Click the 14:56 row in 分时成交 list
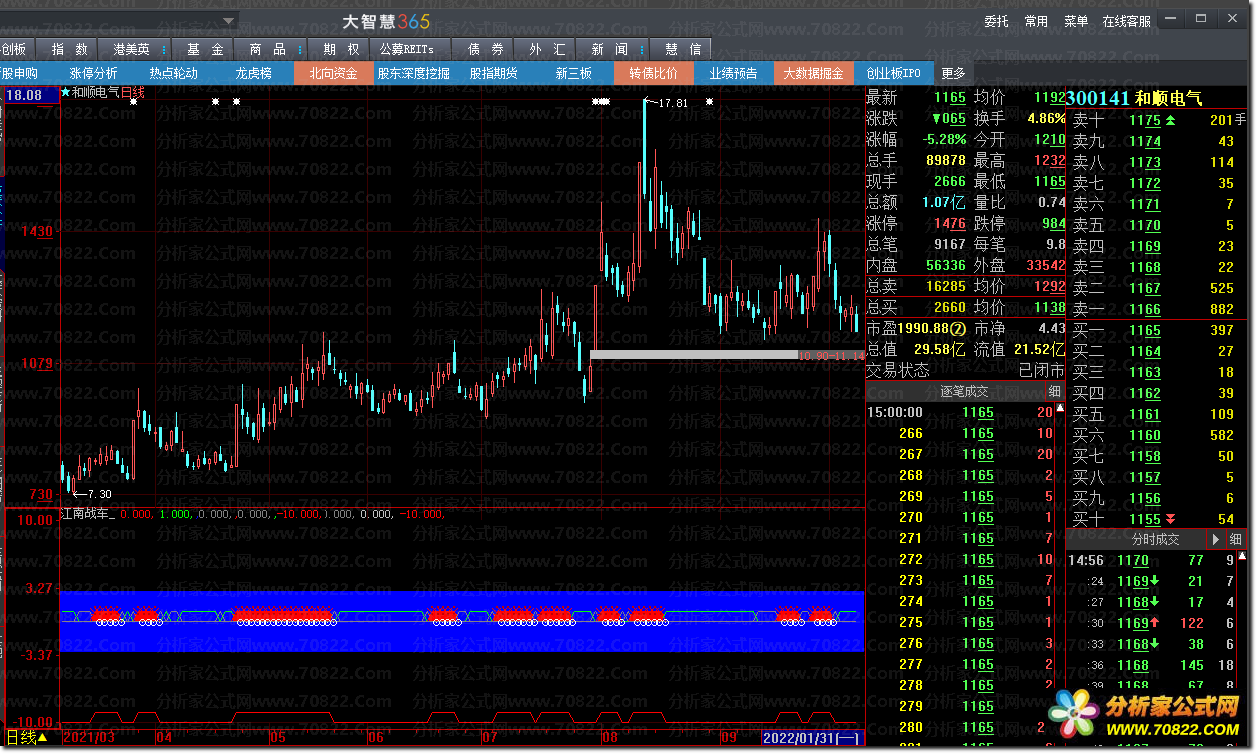 pyautogui.click(x=1153, y=560)
